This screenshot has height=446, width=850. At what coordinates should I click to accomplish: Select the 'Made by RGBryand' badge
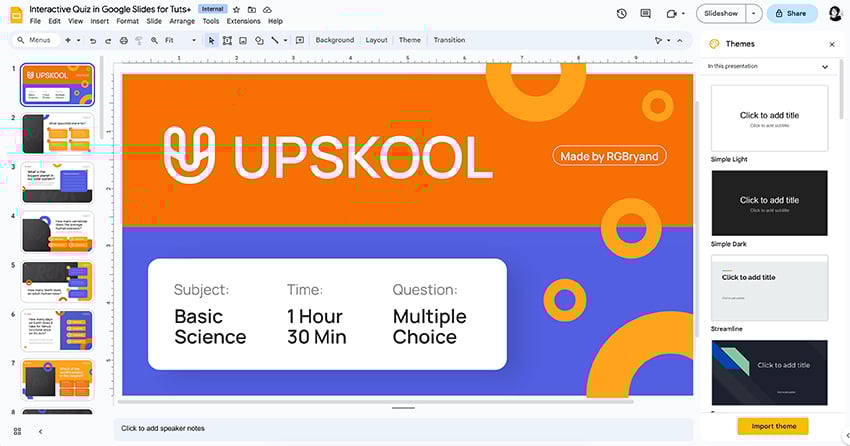pos(609,156)
